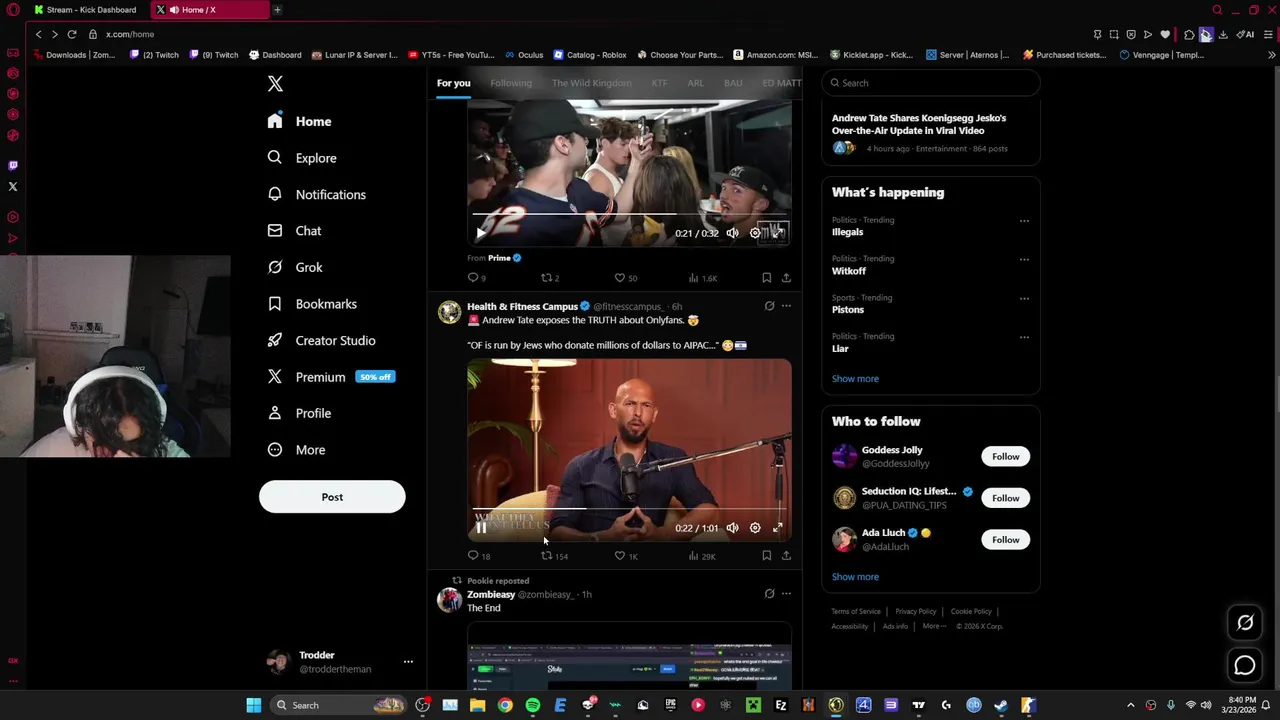Image resolution: width=1280 pixels, height=720 pixels.
Task: Open Premium 50% off offer
Action: tap(331, 377)
